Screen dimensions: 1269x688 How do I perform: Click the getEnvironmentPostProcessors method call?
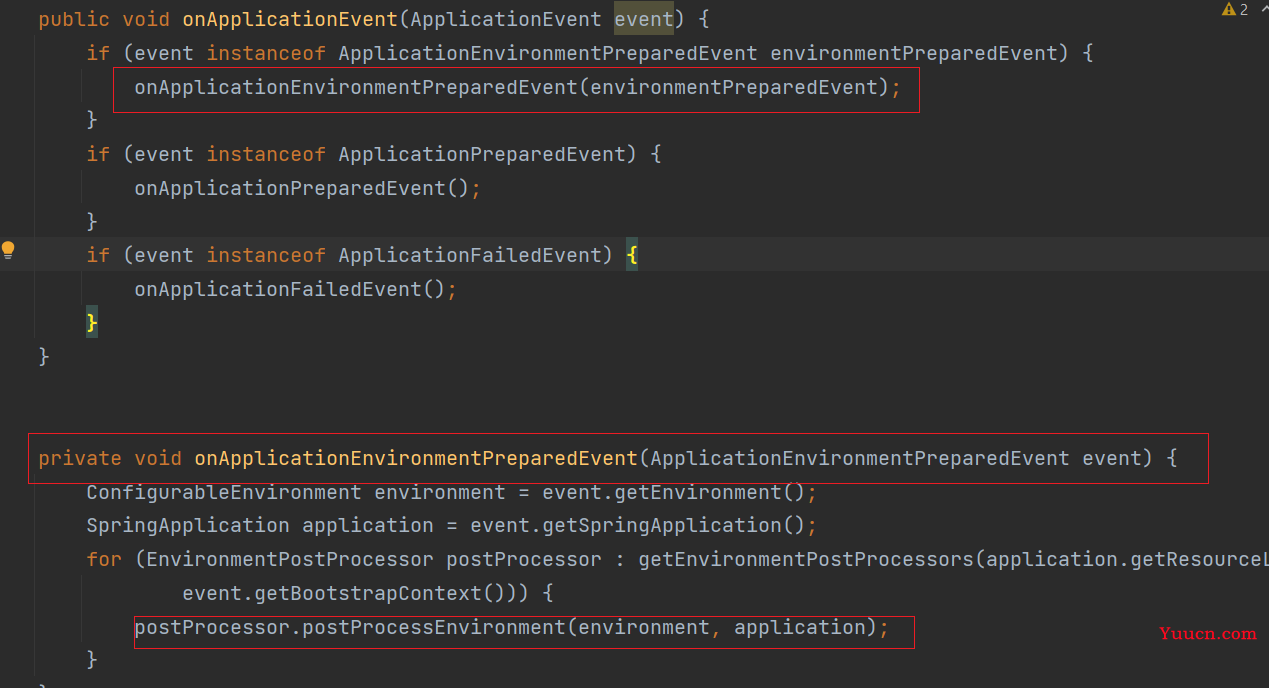tap(806, 559)
